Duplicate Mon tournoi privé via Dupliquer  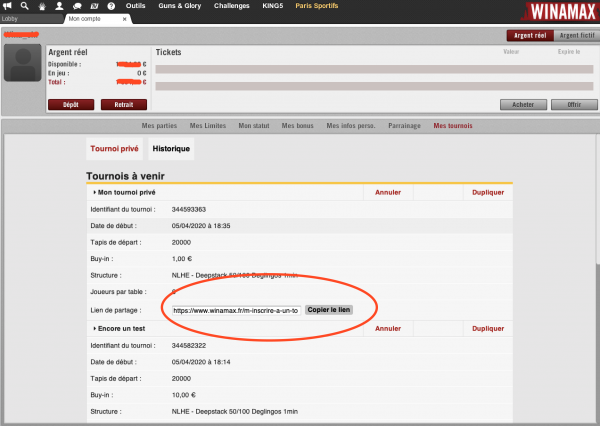(x=488, y=192)
